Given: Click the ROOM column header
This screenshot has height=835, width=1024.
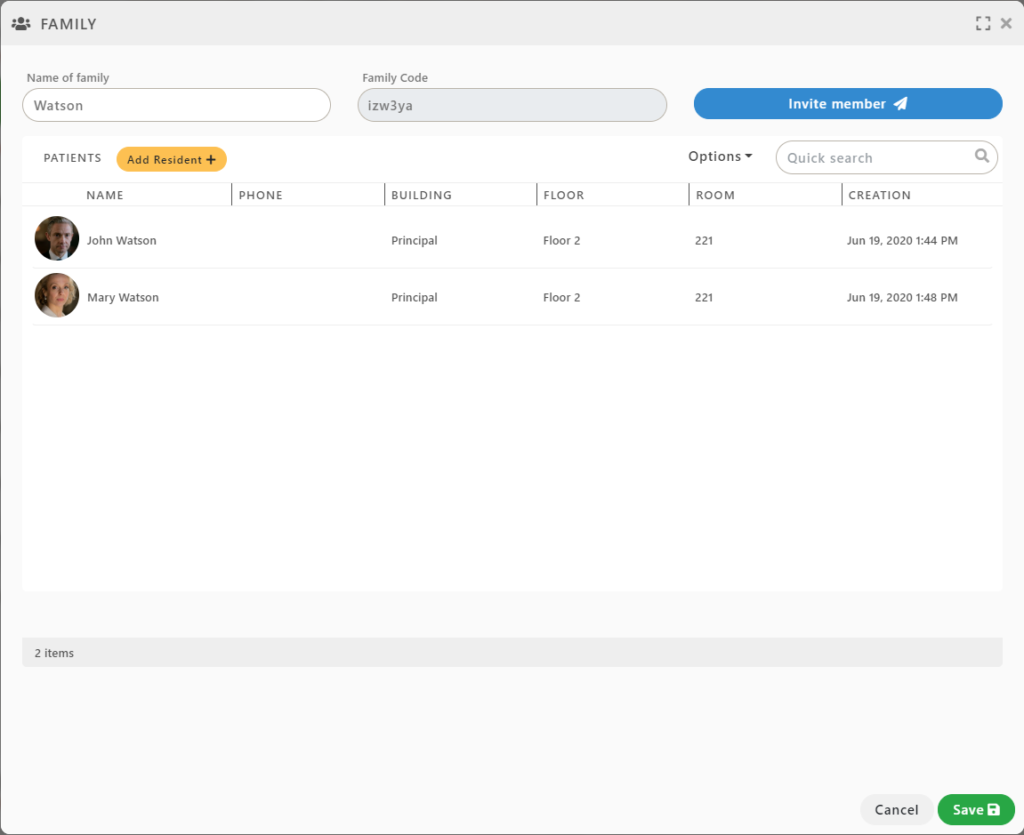Looking at the screenshot, I should pyautogui.click(x=715, y=195).
